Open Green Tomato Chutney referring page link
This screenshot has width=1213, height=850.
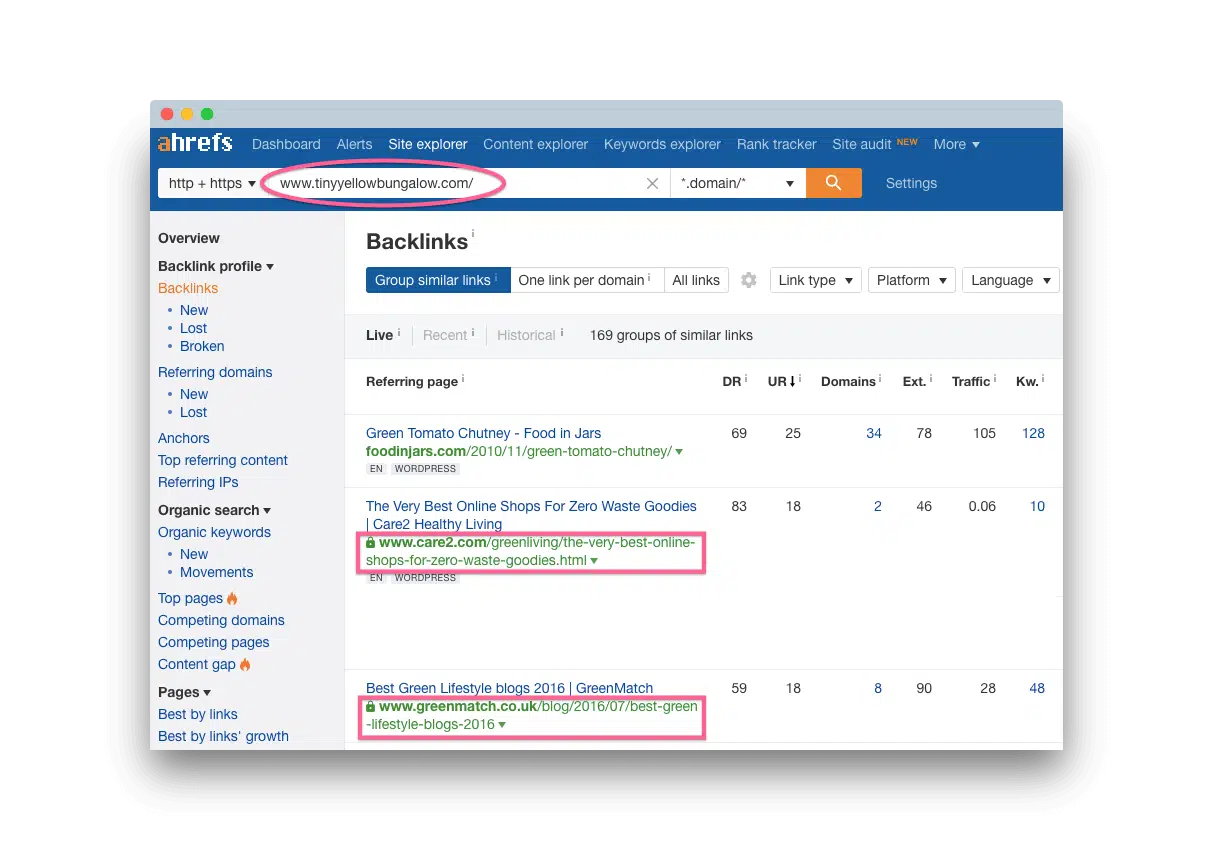pos(483,433)
